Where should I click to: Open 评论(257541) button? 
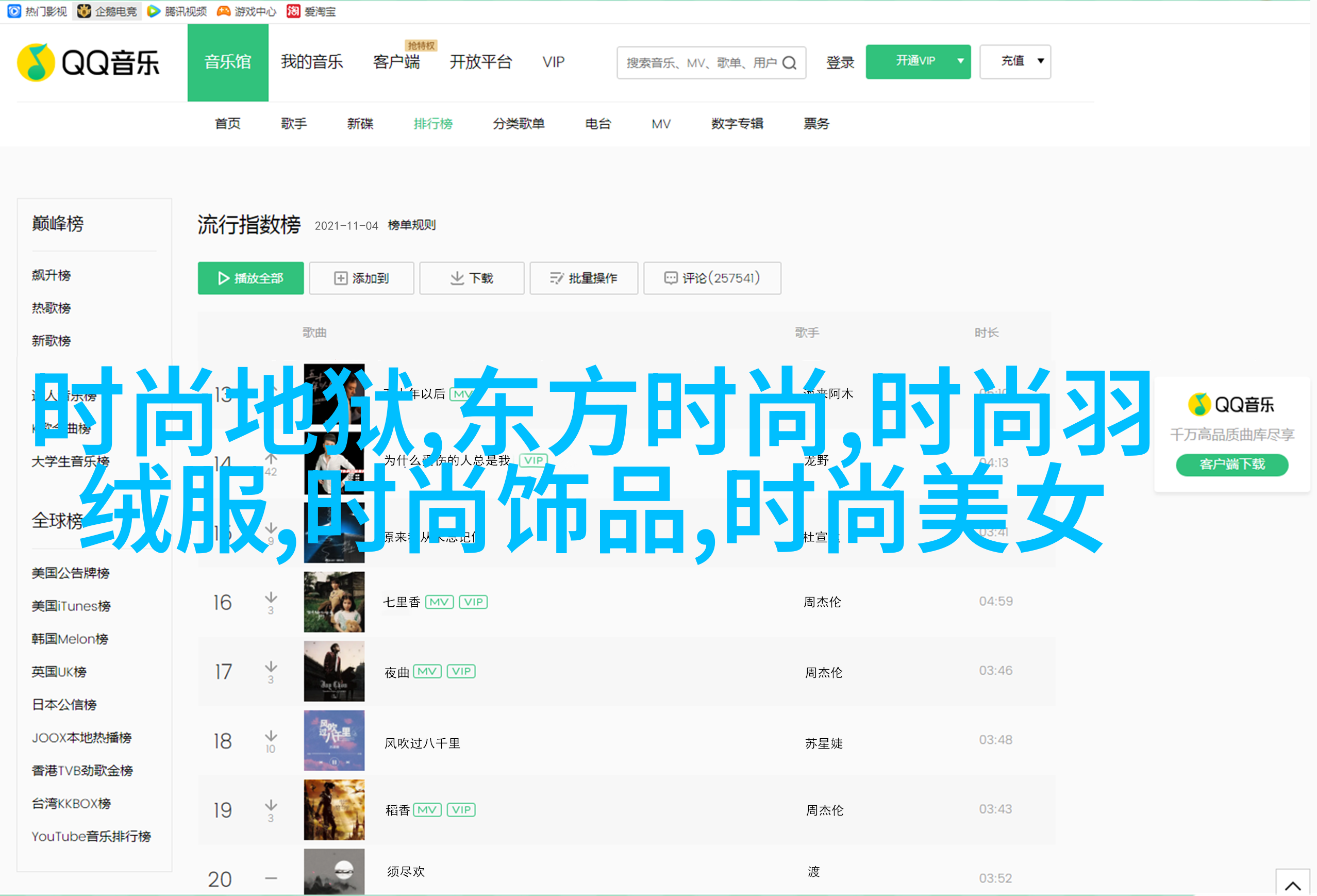[712, 278]
